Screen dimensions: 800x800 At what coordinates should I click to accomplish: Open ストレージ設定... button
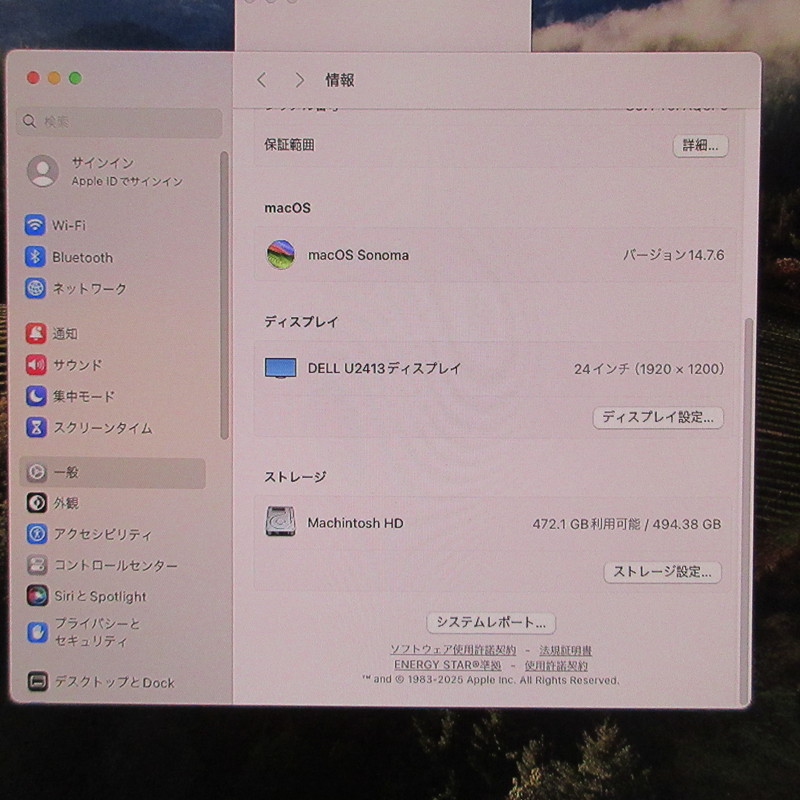click(662, 572)
